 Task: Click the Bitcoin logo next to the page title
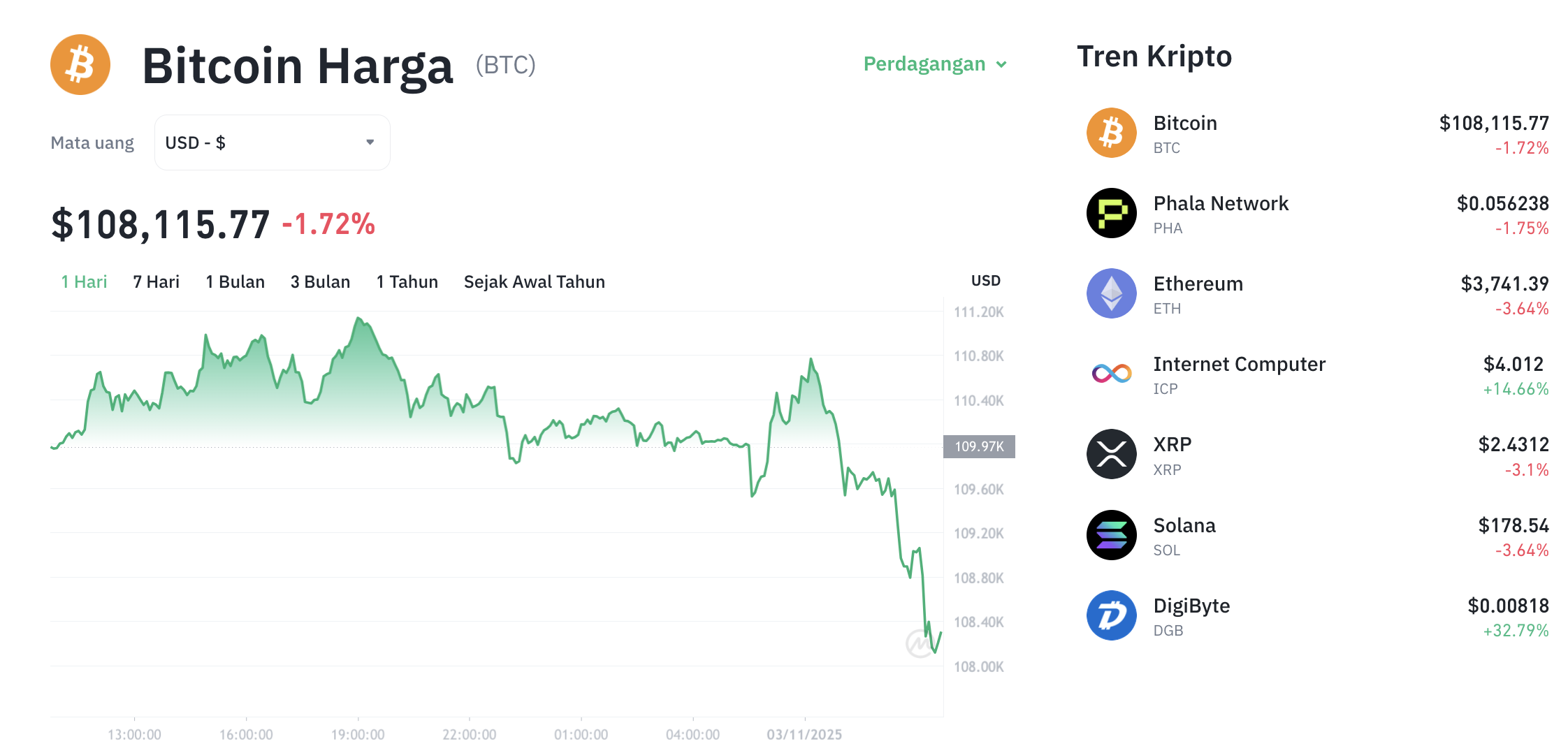[80, 64]
